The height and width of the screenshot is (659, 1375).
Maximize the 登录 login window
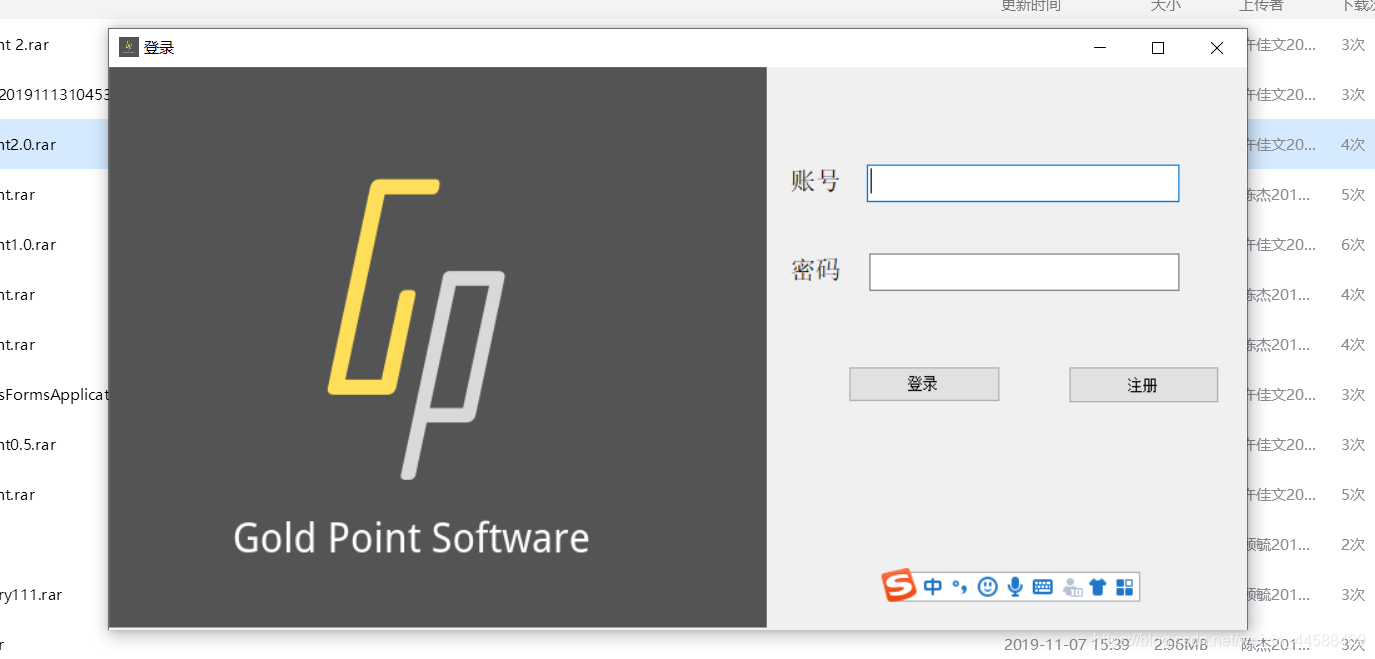pyautogui.click(x=1158, y=48)
